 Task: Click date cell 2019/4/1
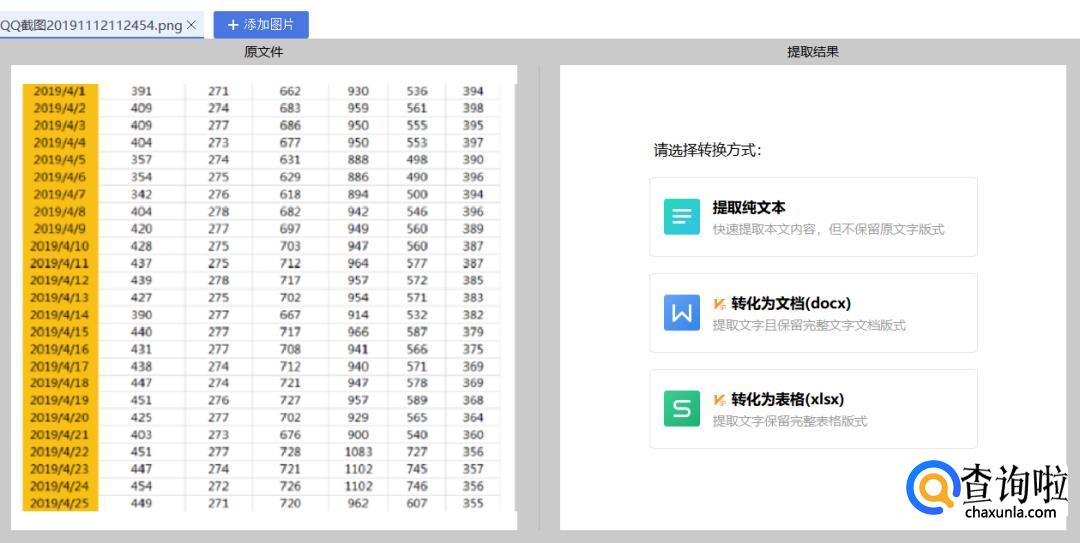60,91
